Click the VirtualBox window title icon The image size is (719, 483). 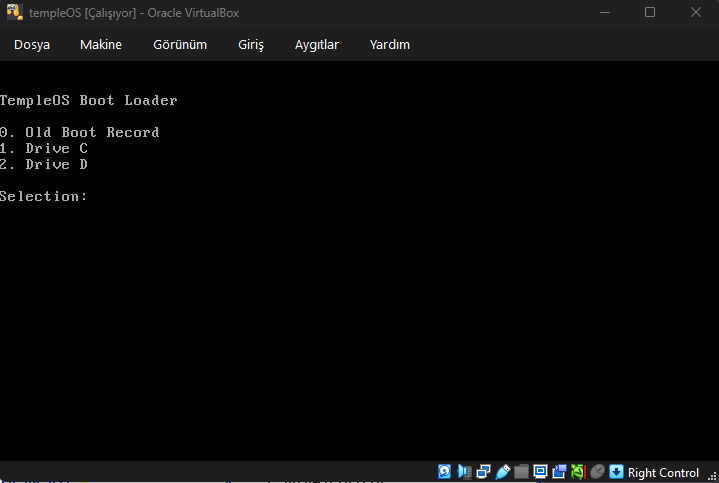(x=15, y=12)
